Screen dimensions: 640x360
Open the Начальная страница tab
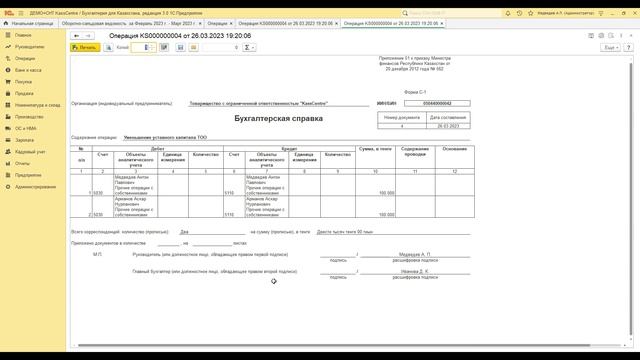[29, 24]
